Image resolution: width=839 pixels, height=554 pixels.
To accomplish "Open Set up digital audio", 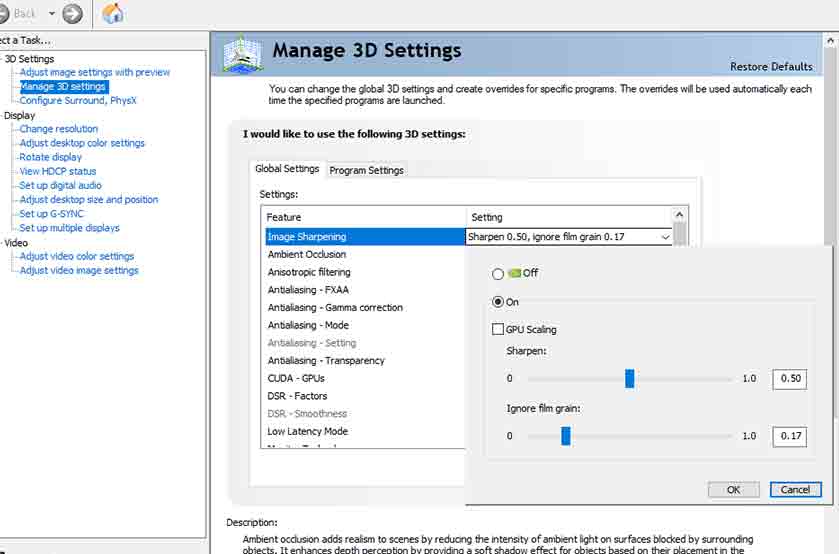I will pyautogui.click(x=60, y=185).
